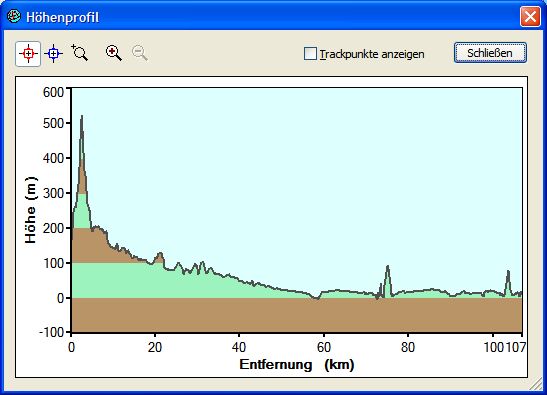
Task: Click the '107' x-axis end value
Action: click(516, 347)
